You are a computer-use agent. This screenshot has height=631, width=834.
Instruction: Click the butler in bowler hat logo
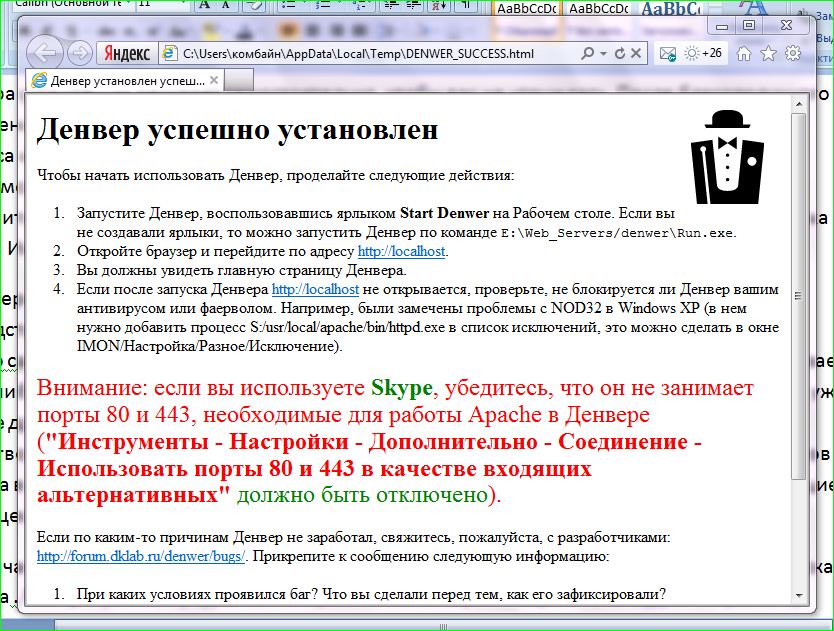point(728,157)
